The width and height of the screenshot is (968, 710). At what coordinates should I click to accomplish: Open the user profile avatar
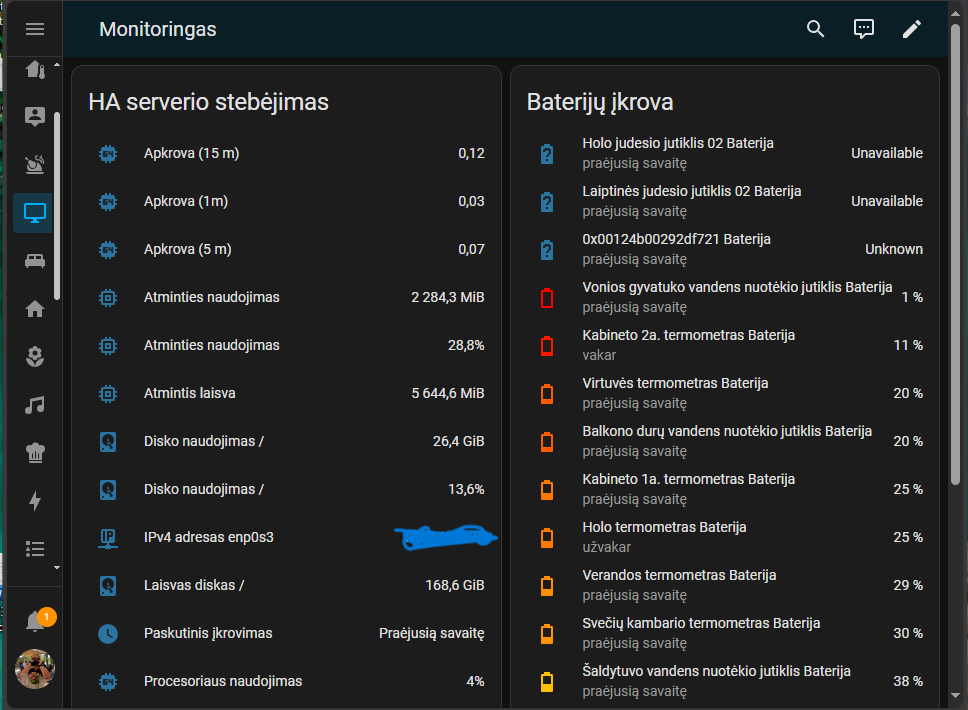click(35, 669)
